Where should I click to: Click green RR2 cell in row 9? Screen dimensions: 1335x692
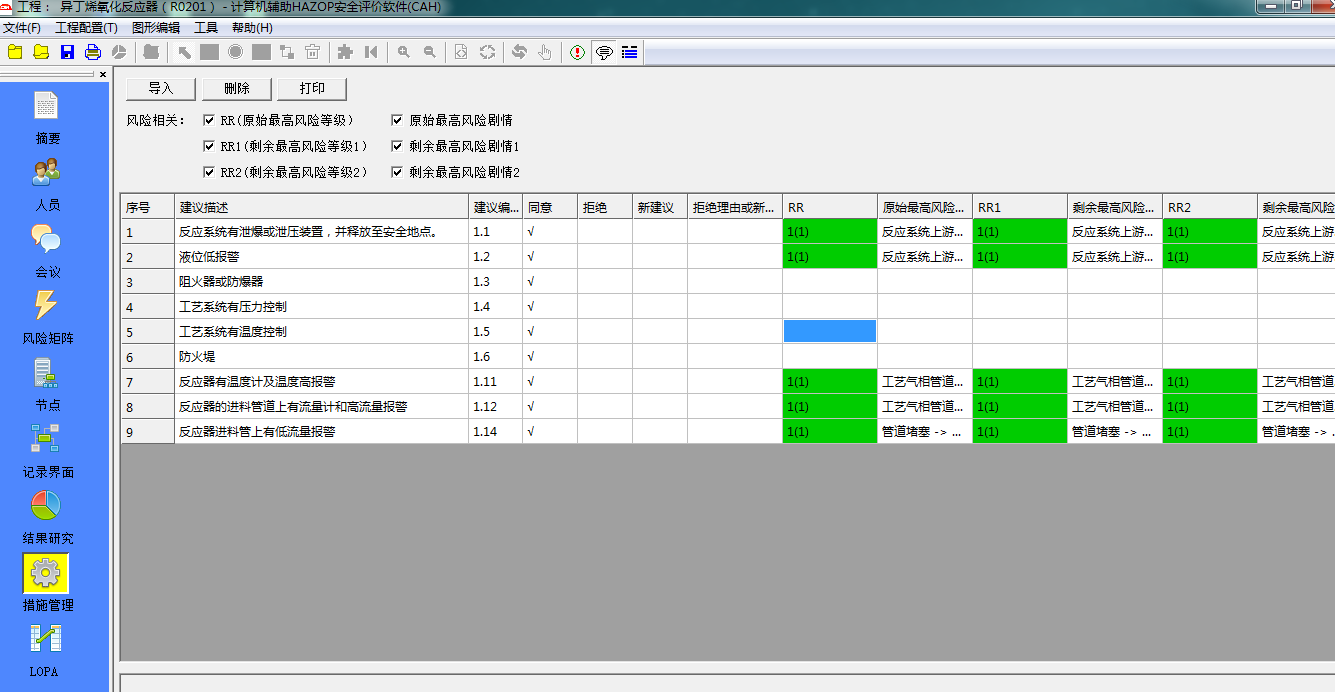tap(1210, 431)
